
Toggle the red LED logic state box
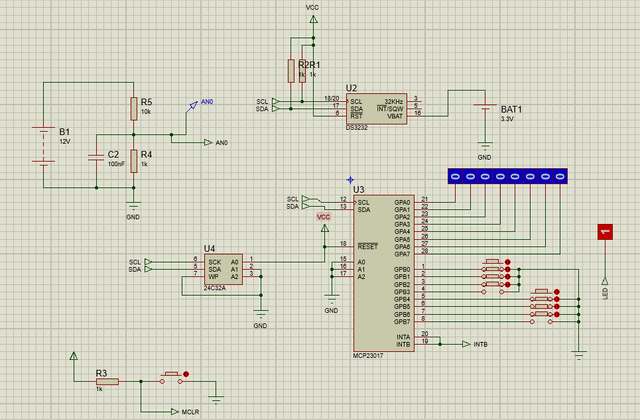coord(605,232)
